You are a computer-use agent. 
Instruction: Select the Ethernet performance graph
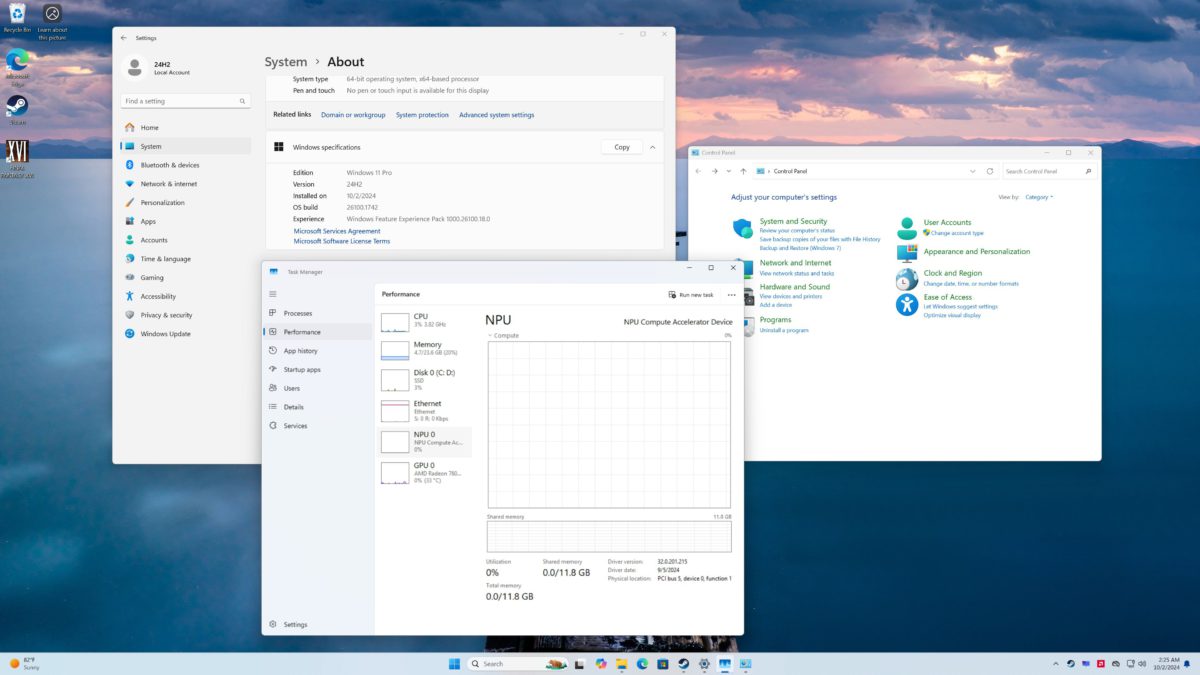(425, 409)
